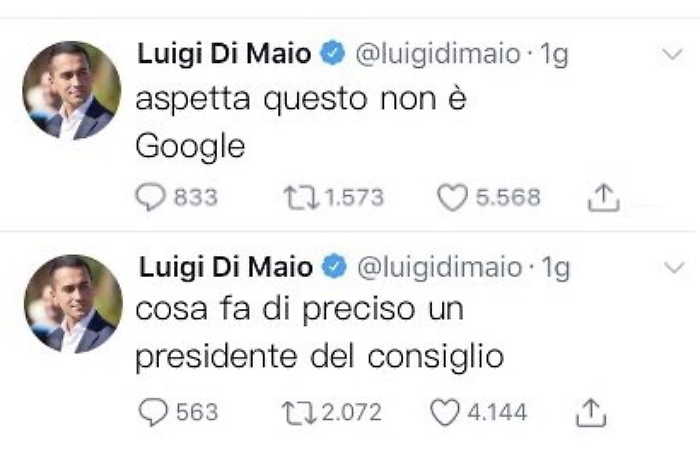Like the tweet with 5.568 likes

click(453, 198)
